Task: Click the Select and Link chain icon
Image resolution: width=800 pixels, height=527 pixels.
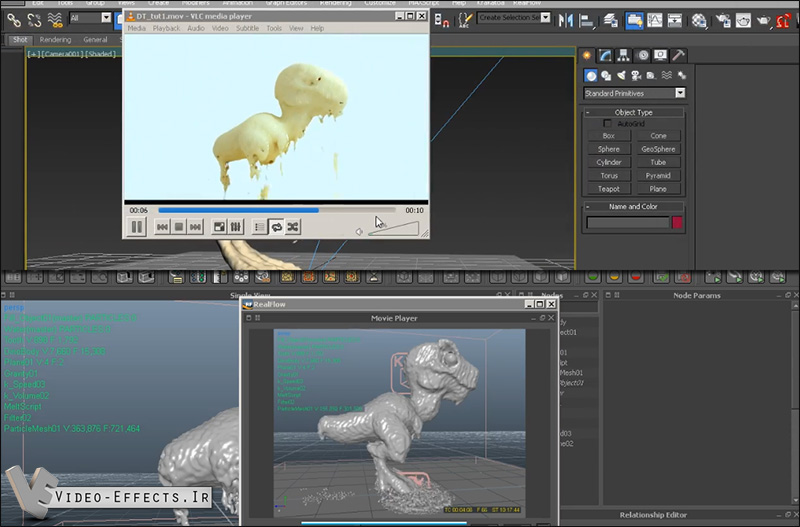Action: (x=14, y=20)
